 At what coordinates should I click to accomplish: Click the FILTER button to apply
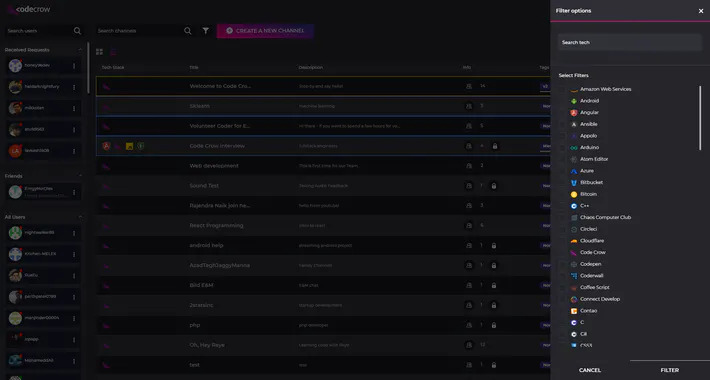[670, 370]
